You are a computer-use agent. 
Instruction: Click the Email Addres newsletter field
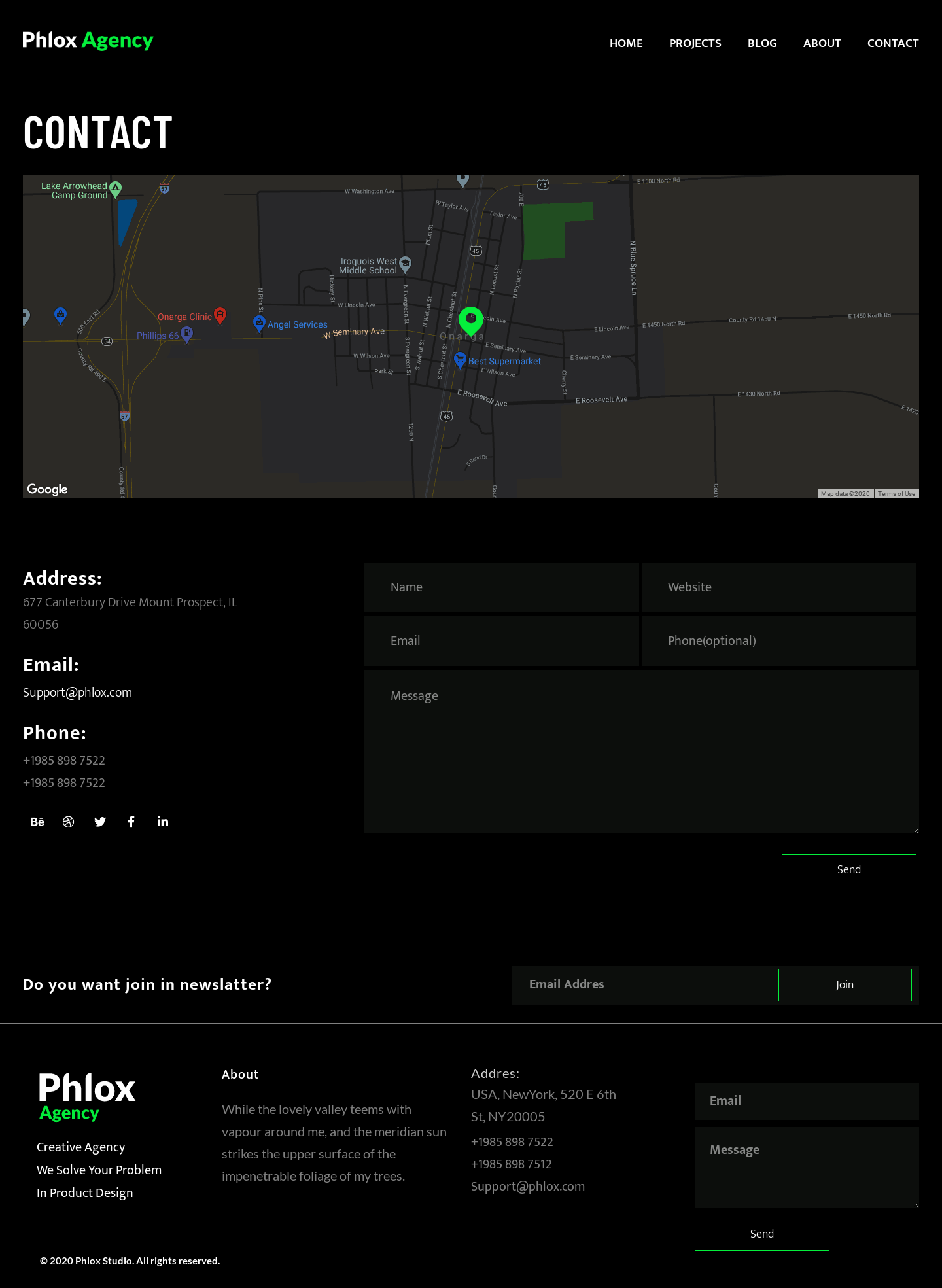tap(644, 984)
